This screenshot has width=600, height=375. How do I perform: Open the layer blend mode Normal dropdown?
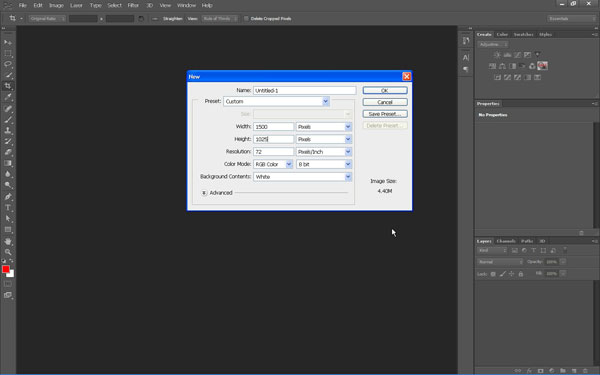coord(500,262)
